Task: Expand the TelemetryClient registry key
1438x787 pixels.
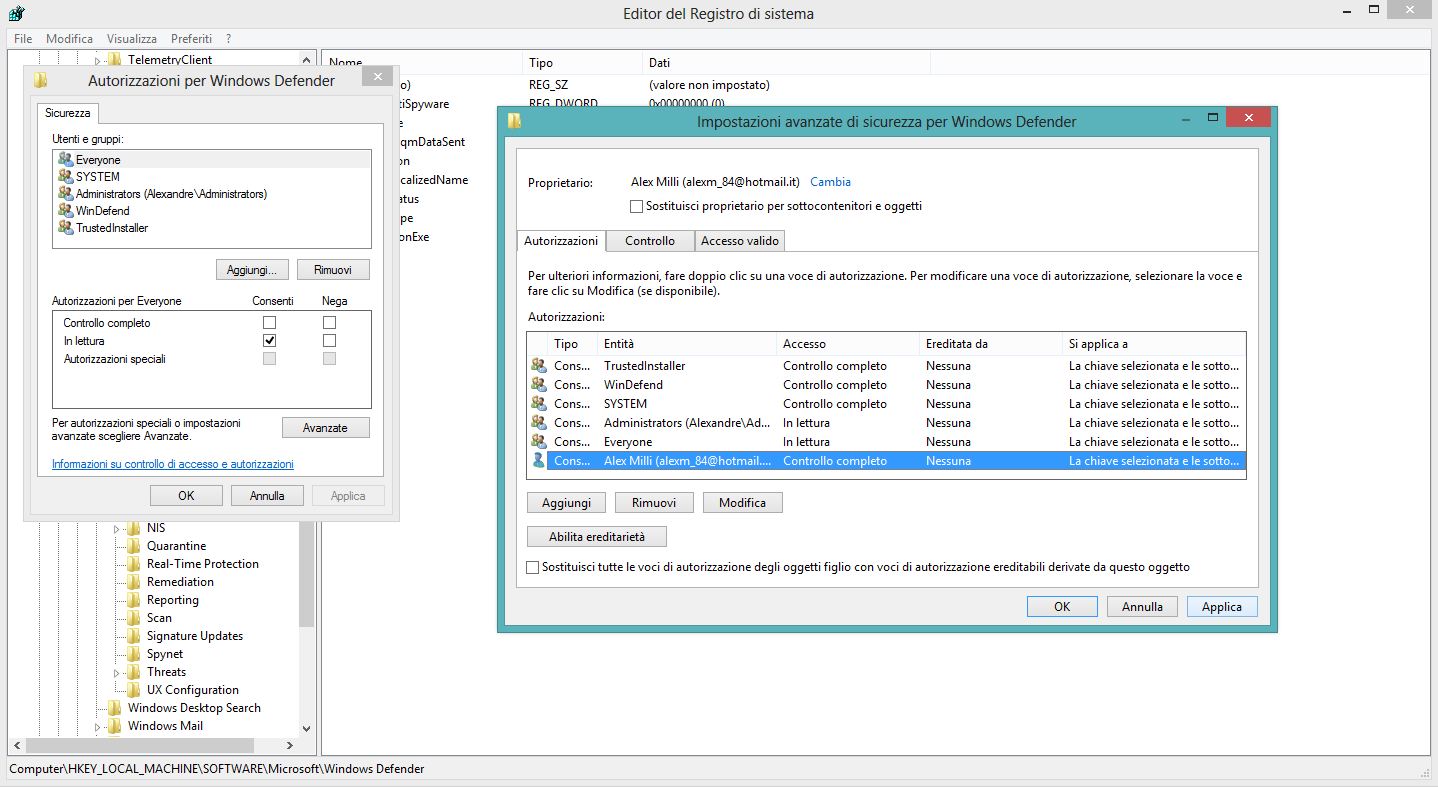Action: [x=98, y=61]
